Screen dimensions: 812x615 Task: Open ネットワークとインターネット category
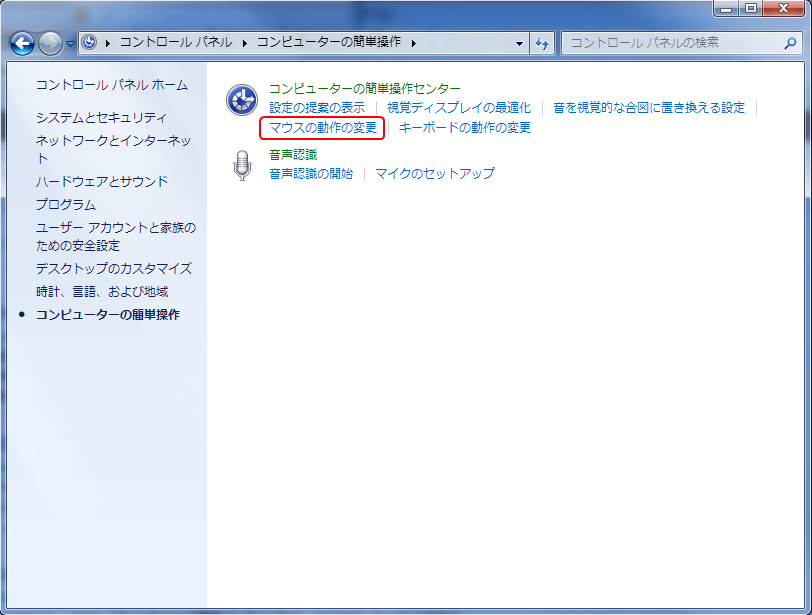pos(113,149)
